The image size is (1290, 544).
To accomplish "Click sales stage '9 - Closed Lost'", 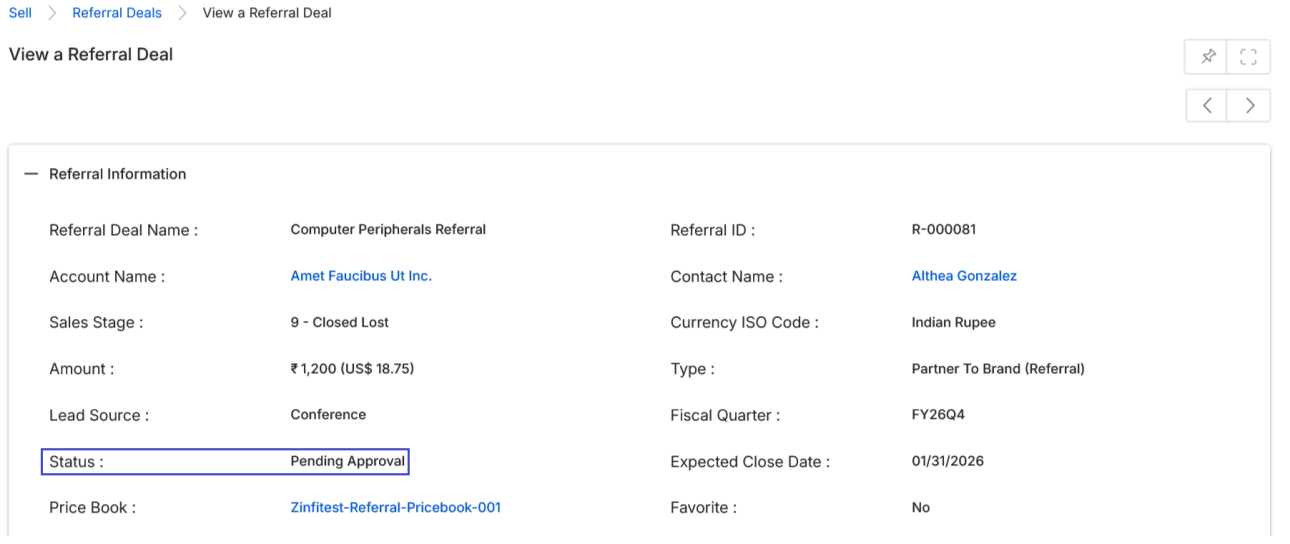I will pyautogui.click(x=339, y=323).
